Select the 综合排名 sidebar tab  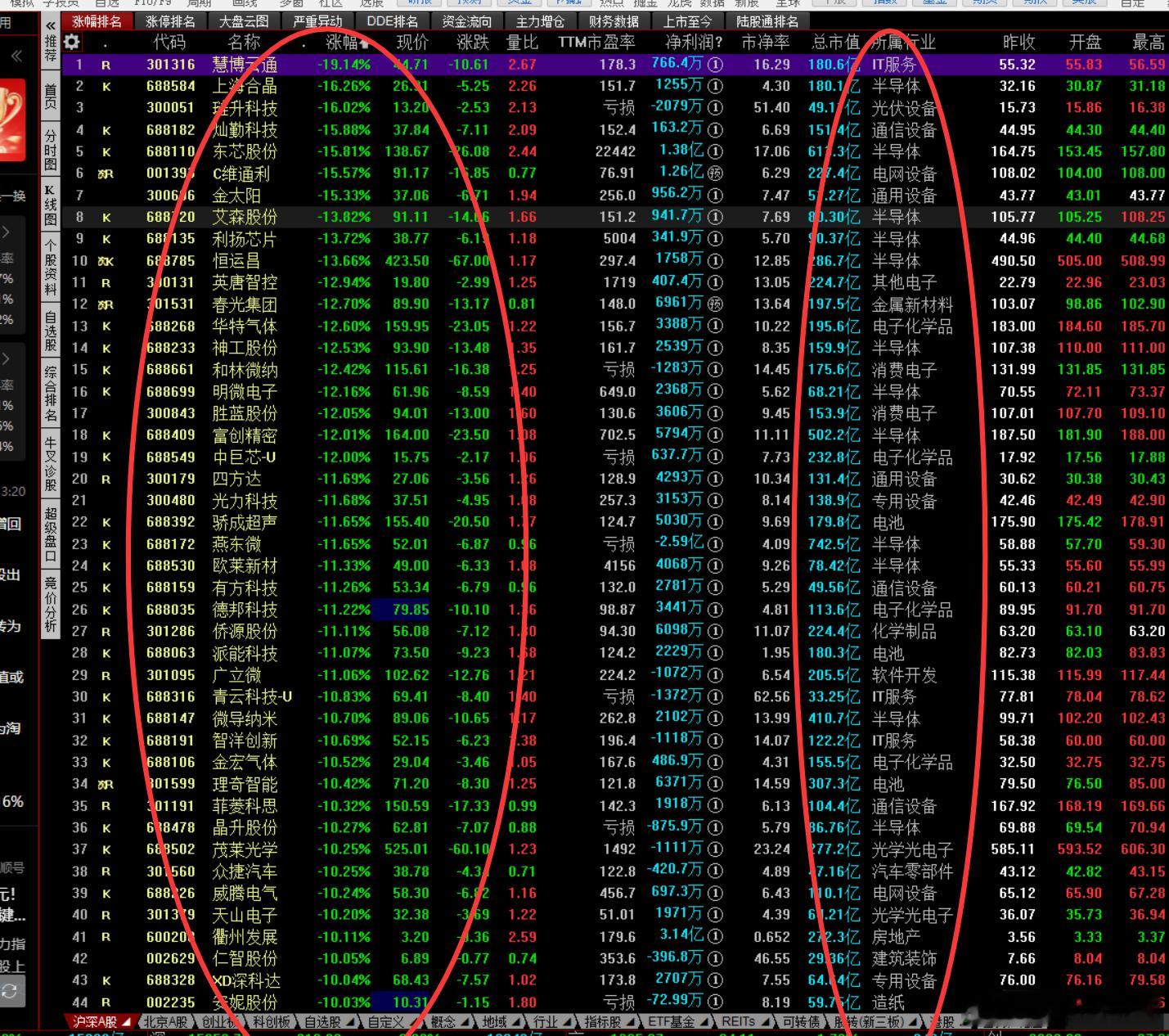click(51, 393)
